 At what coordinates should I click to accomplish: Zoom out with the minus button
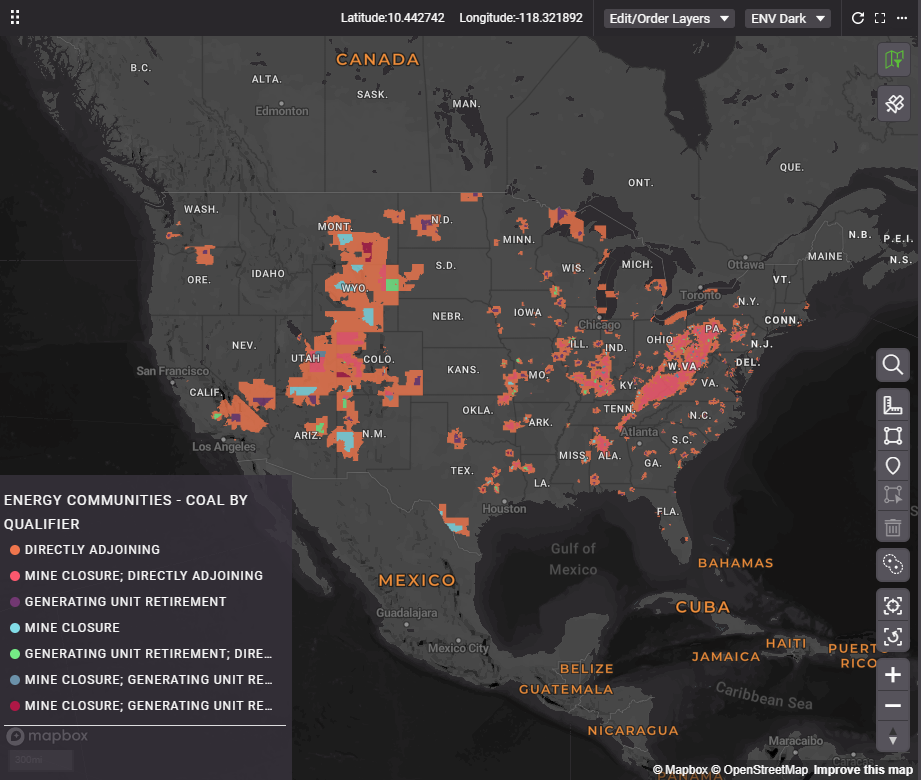click(x=893, y=706)
